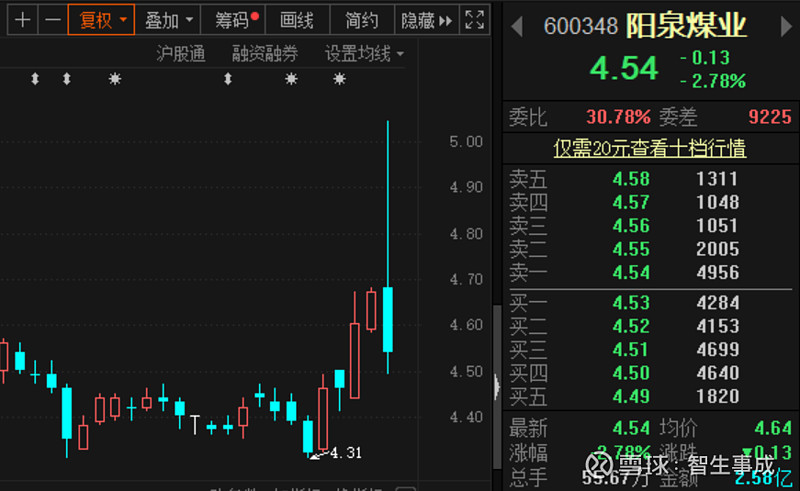This screenshot has width=800, height=491.
Task: Select the 画线 drawing tool
Action: pos(297,20)
